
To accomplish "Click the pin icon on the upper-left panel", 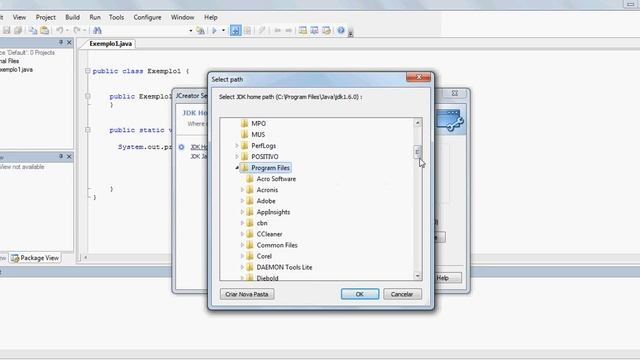I will [x=61, y=42].
